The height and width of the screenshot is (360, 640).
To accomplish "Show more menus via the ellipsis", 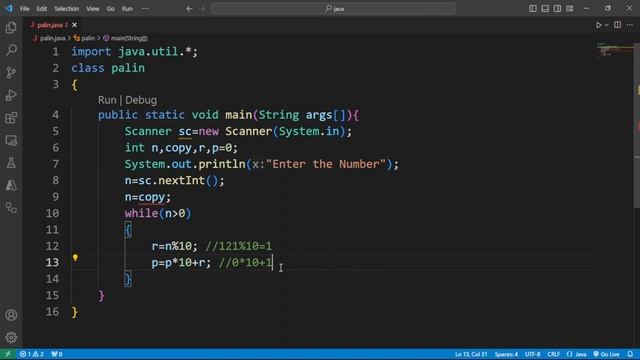I will (145, 9).
